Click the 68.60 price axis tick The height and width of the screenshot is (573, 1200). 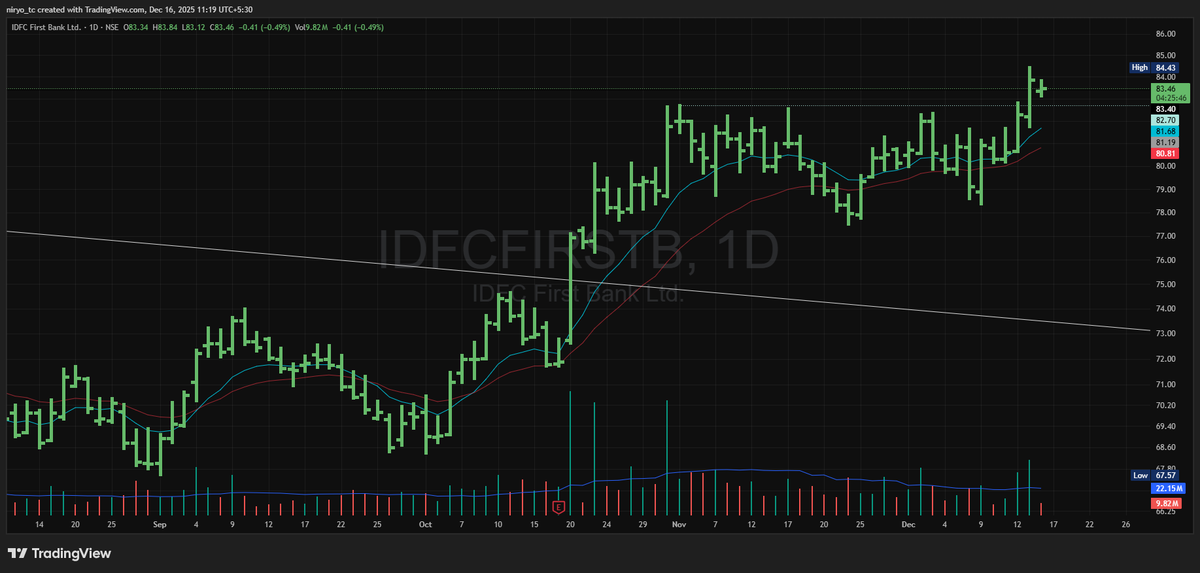1165,448
